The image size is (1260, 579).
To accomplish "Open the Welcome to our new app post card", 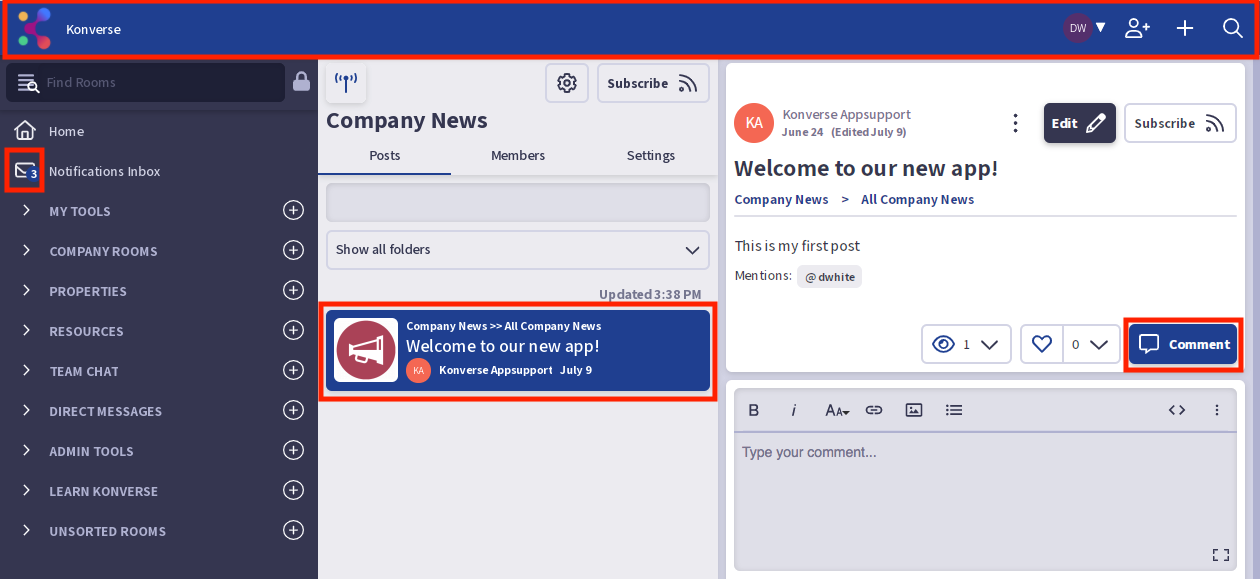I will (x=518, y=350).
